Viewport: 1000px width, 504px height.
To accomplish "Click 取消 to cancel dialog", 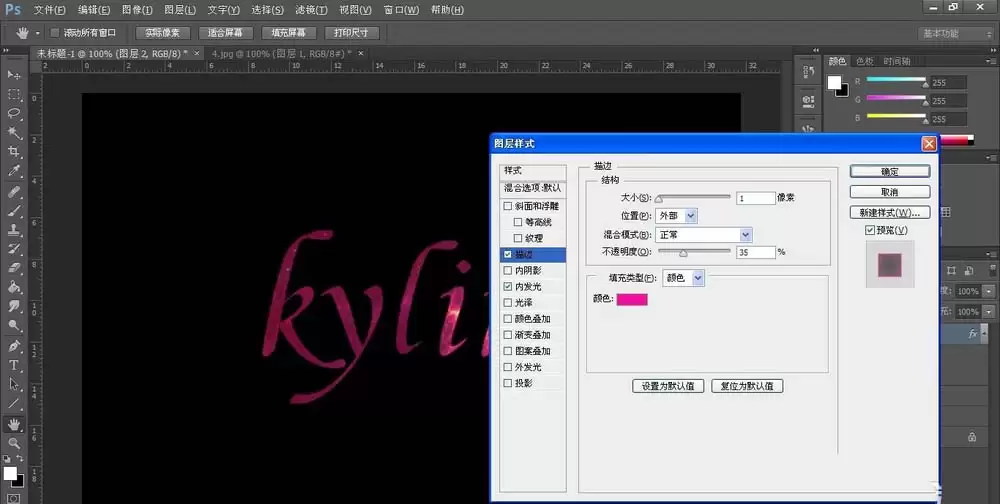I will point(890,192).
